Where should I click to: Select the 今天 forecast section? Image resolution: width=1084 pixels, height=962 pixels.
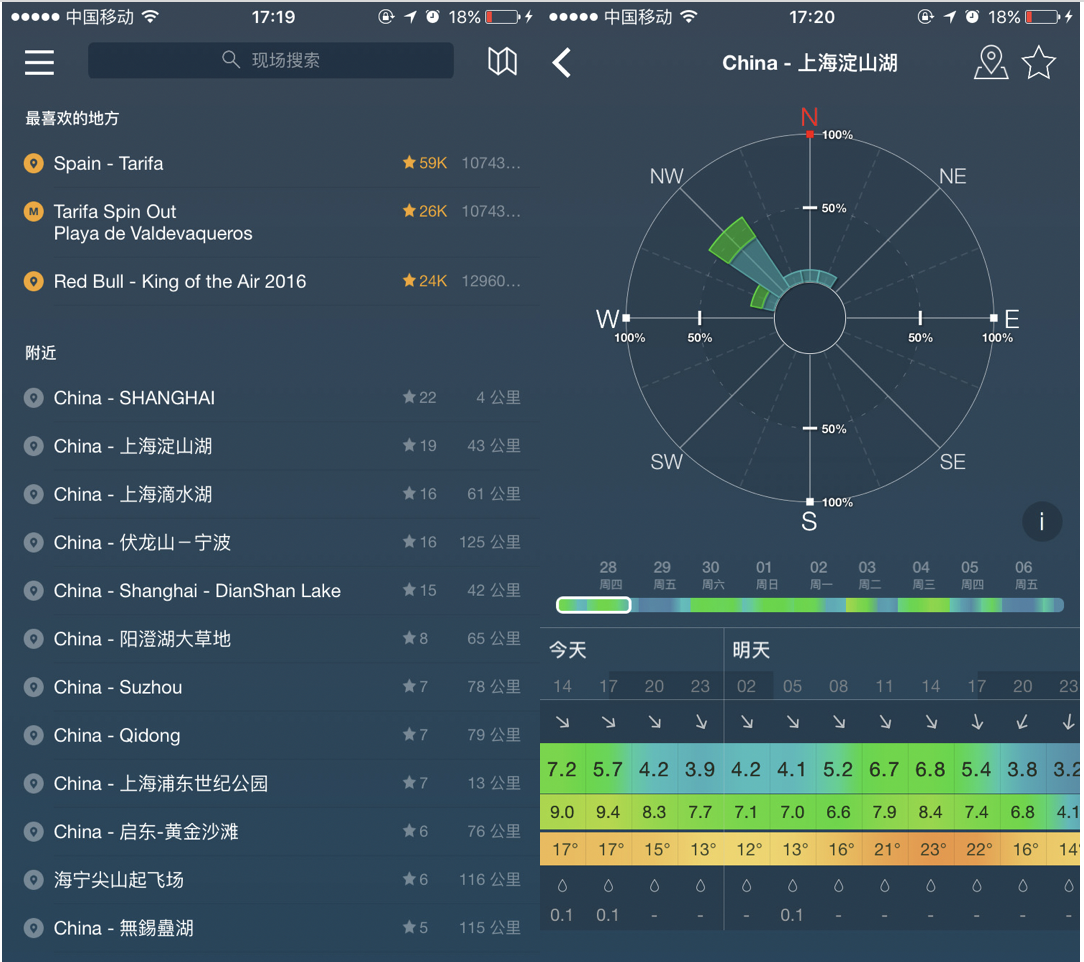567,650
